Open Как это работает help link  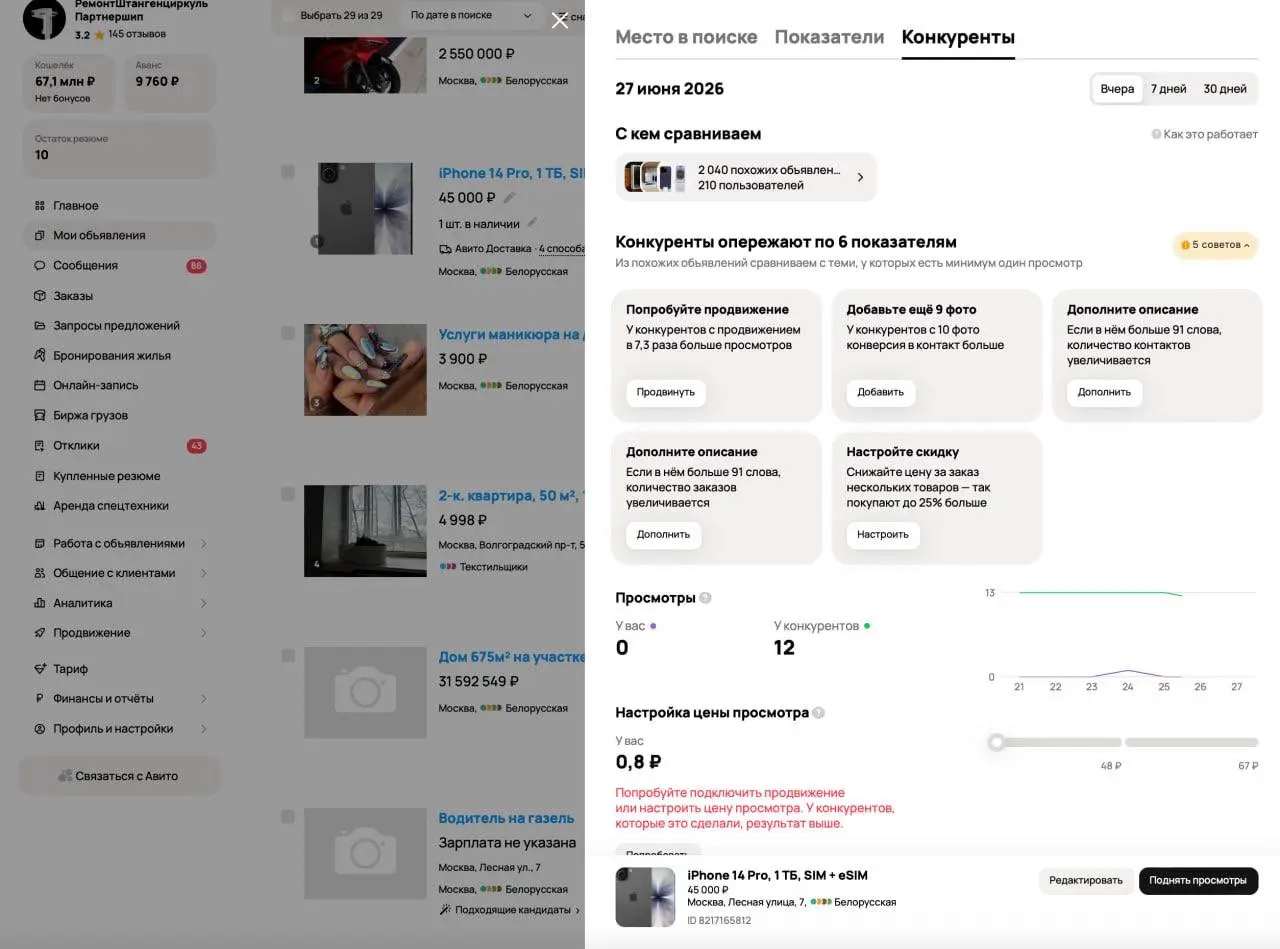(1204, 134)
